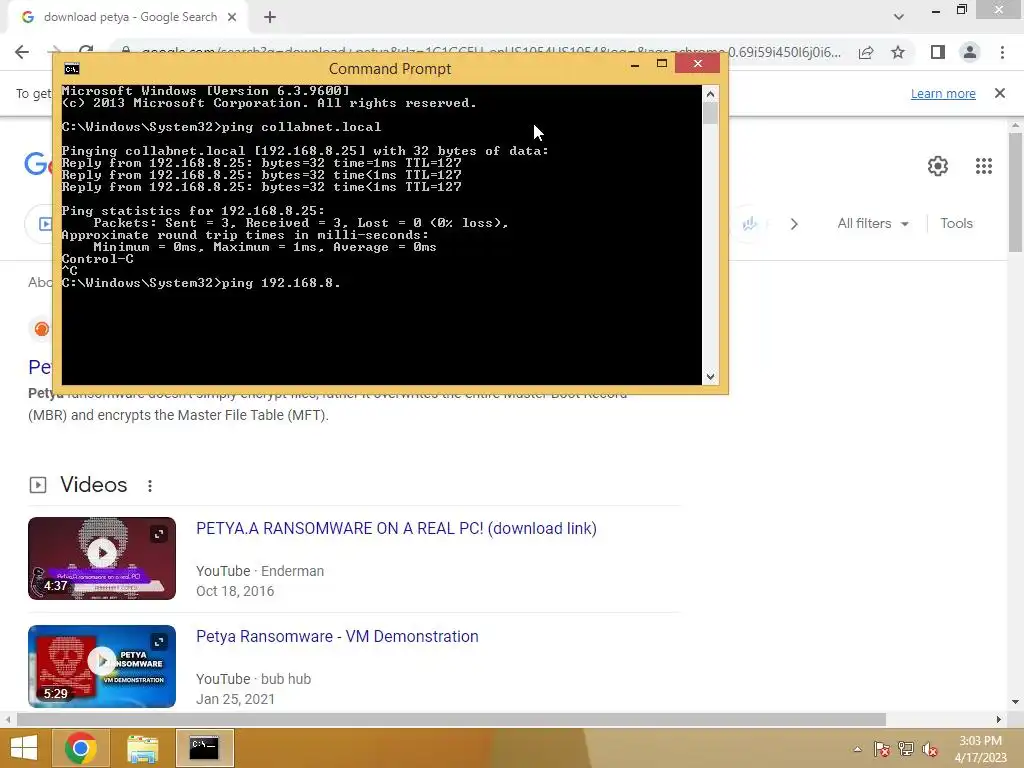
Task: Open File Explorer from the taskbar
Action: tap(142, 748)
